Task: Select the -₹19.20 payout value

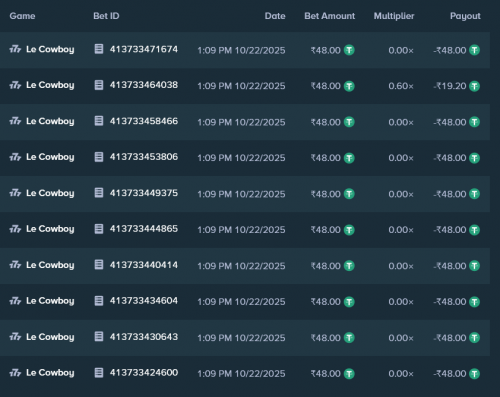Action: pyautogui.click(x=450, y=86)
